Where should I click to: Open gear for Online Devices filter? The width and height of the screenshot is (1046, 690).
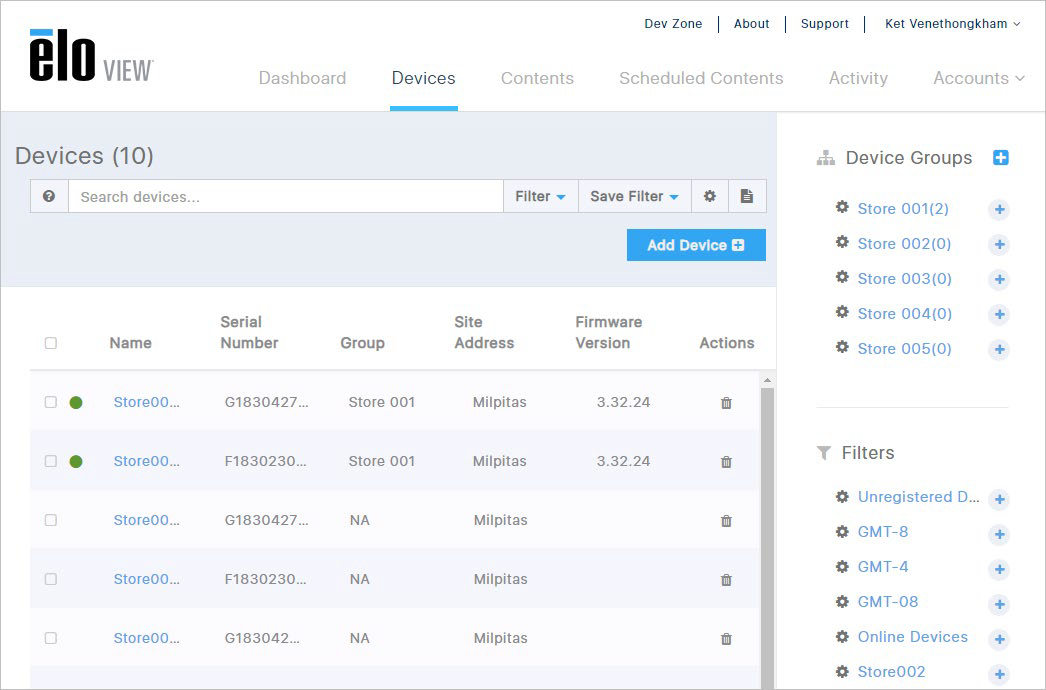tap(843, 637)
